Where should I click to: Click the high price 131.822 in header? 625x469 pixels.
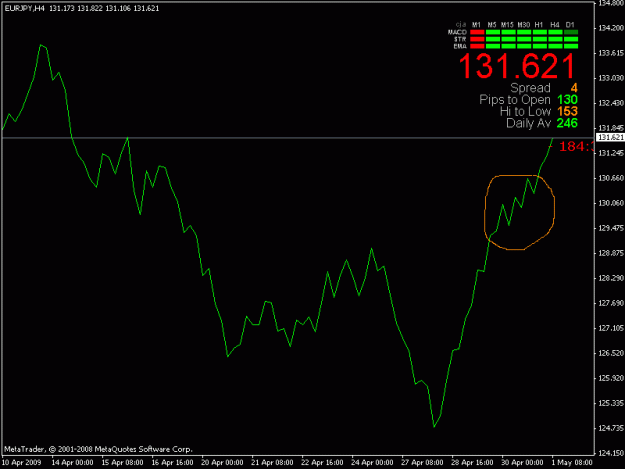(90, 8)
